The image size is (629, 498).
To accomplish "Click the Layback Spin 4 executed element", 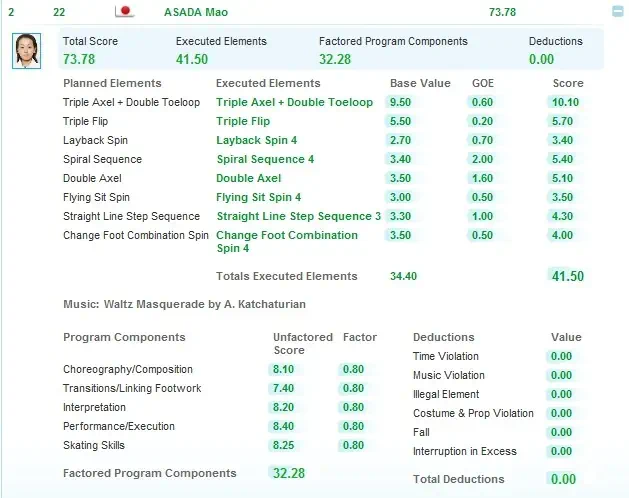I will point(256,140).
